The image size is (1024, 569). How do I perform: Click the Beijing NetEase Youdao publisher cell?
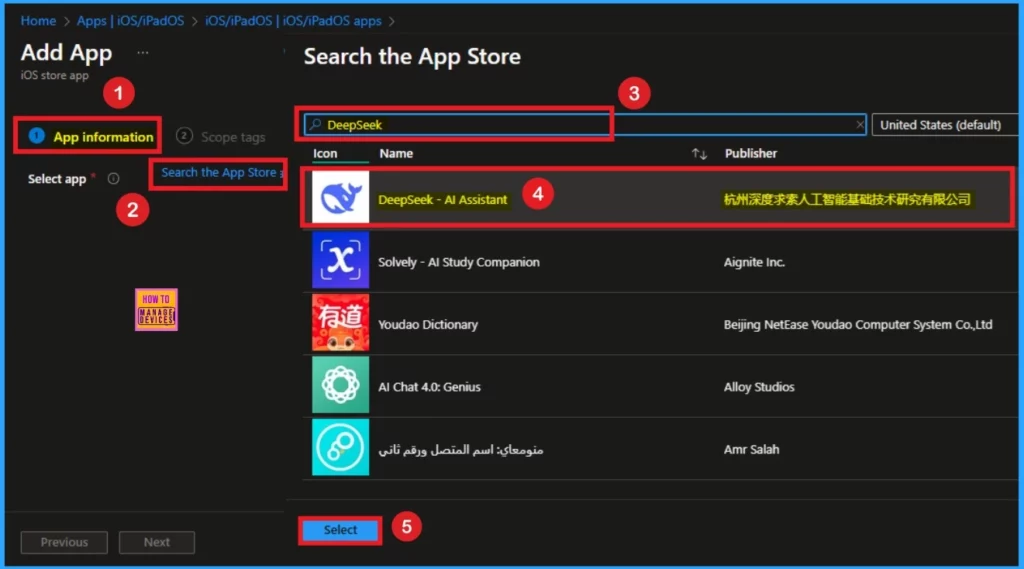[858, 325]
